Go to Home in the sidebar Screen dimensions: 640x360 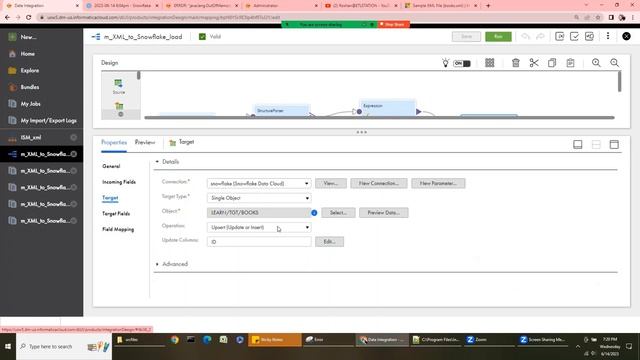27,53
